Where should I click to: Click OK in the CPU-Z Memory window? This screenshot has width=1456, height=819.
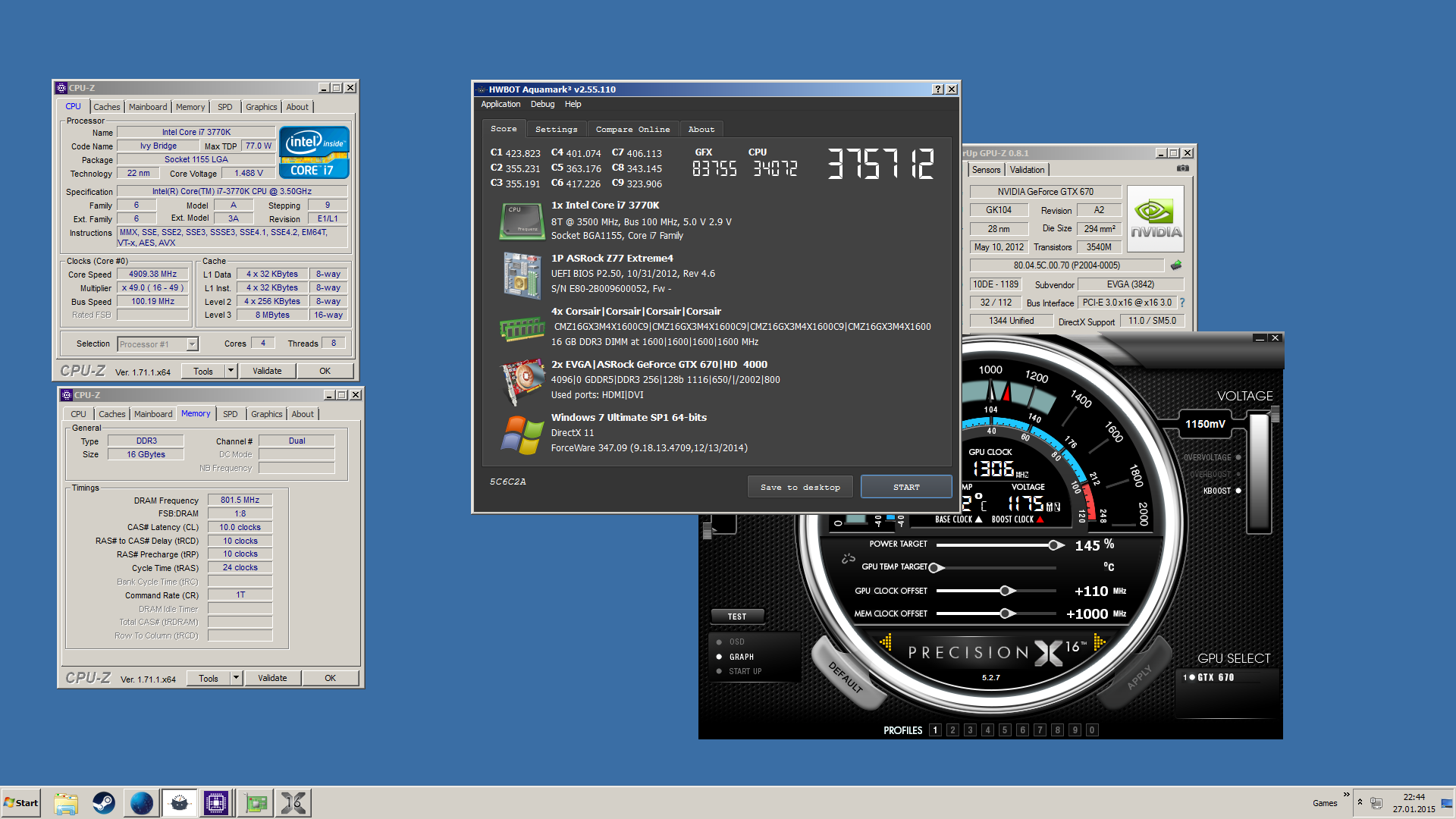pos(331,679)
